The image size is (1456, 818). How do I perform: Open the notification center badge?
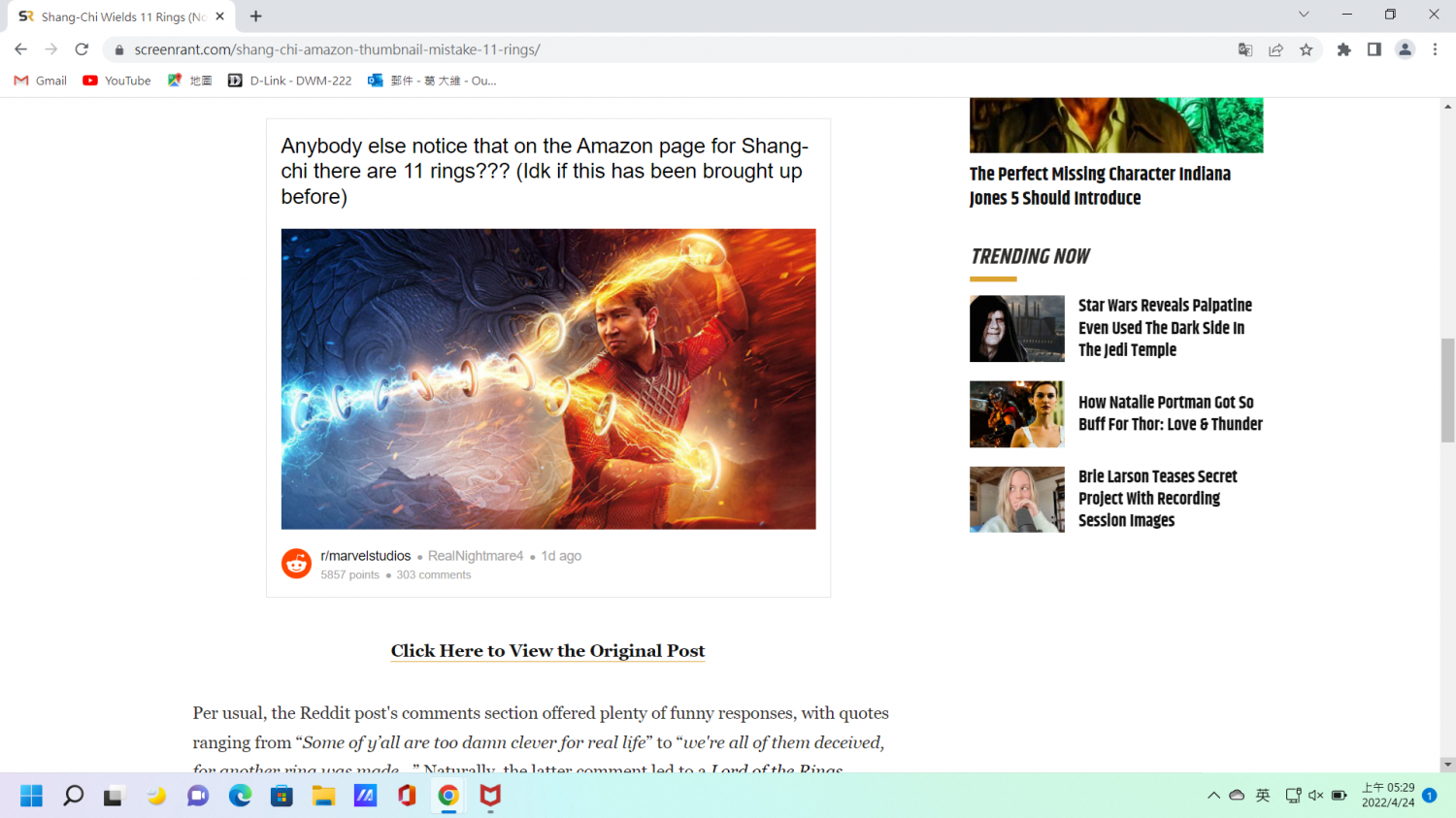pyautogui.click(x=1429, y=796)
